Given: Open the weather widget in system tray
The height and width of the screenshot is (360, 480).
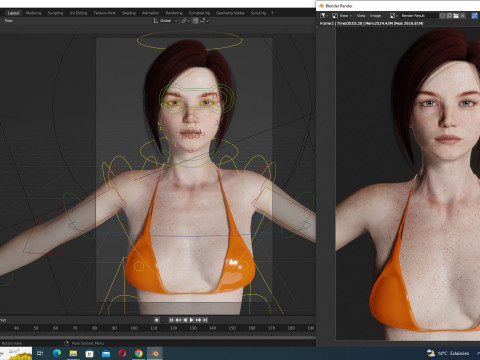Looking at the screenshot, I should pos(448,353).
